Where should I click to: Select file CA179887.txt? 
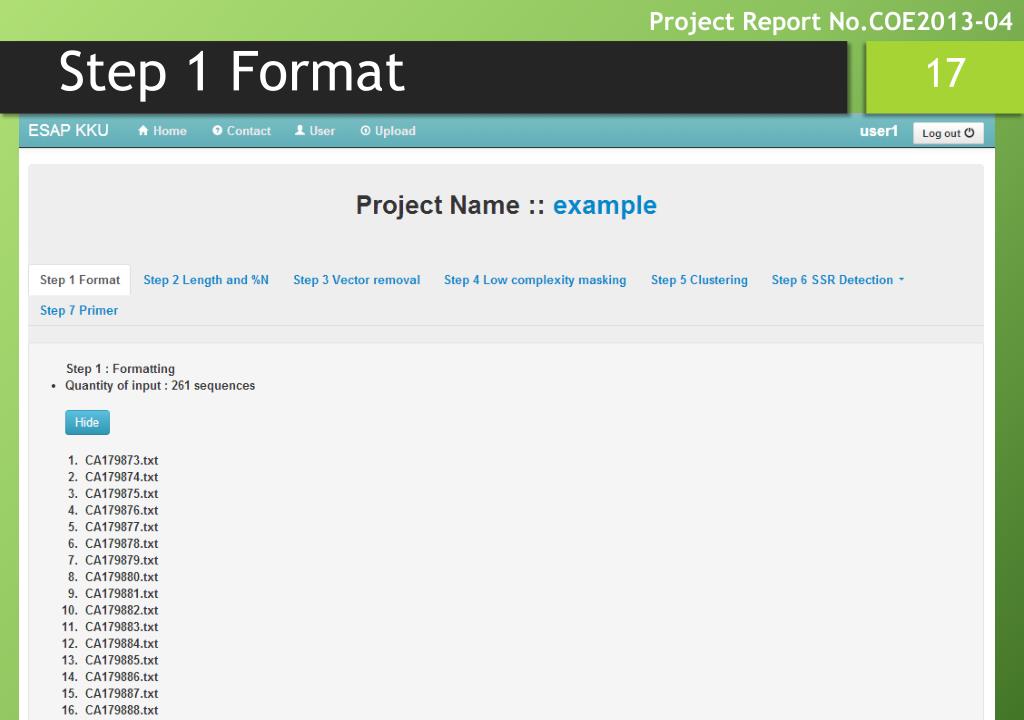pyautogui.click(x=121, y=693)
